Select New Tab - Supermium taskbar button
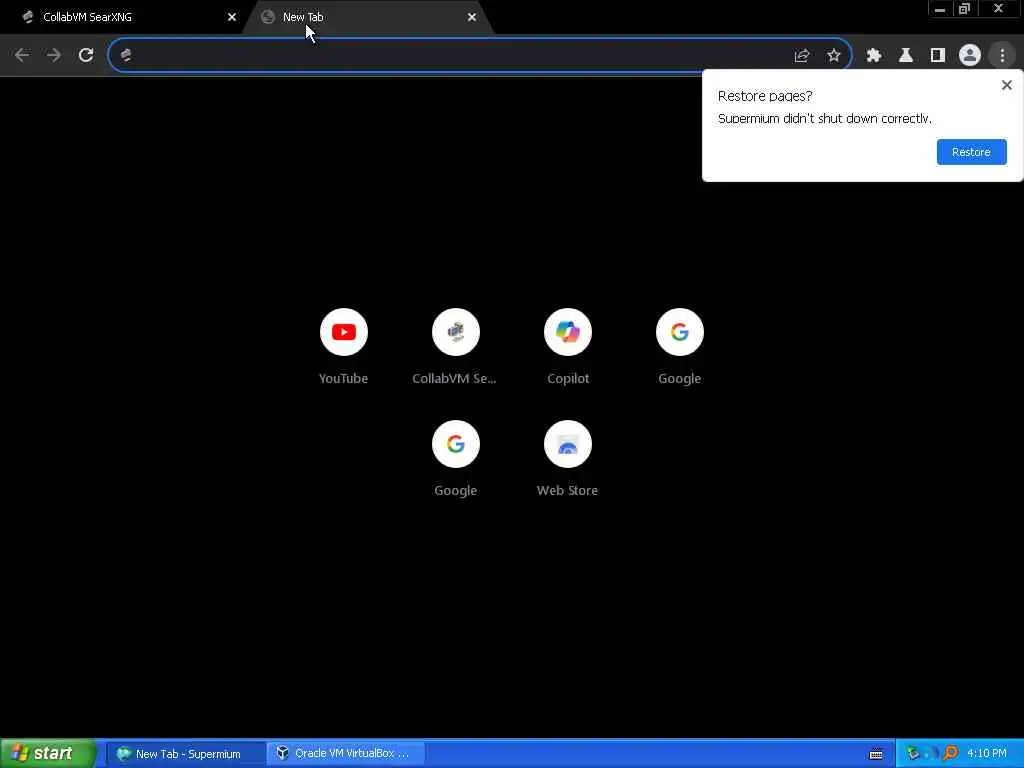Viewport: 1024px width, 768px height. 185,754
